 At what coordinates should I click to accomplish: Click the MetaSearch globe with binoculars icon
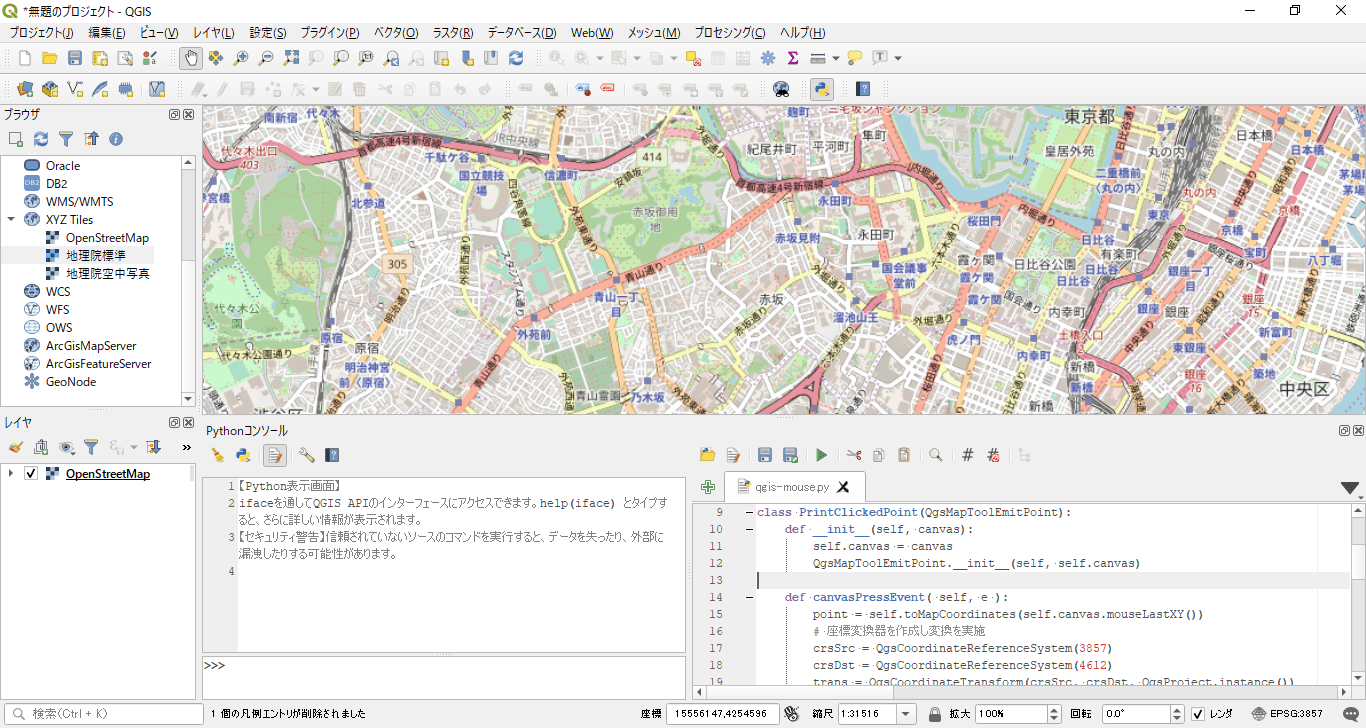pyautogui.click(x=782, y=89)
